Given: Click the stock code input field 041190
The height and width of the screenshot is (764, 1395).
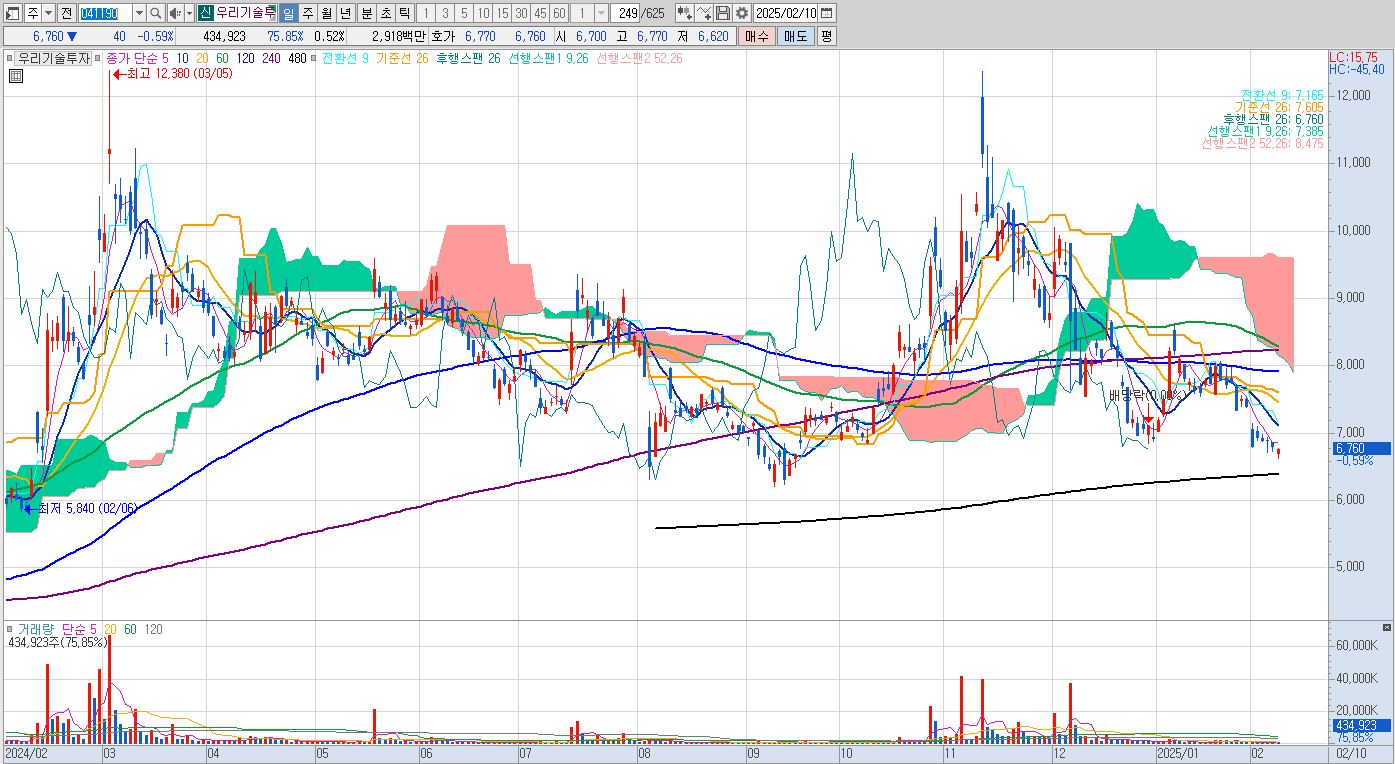Looking at the screenshot, I should point(104,13).
